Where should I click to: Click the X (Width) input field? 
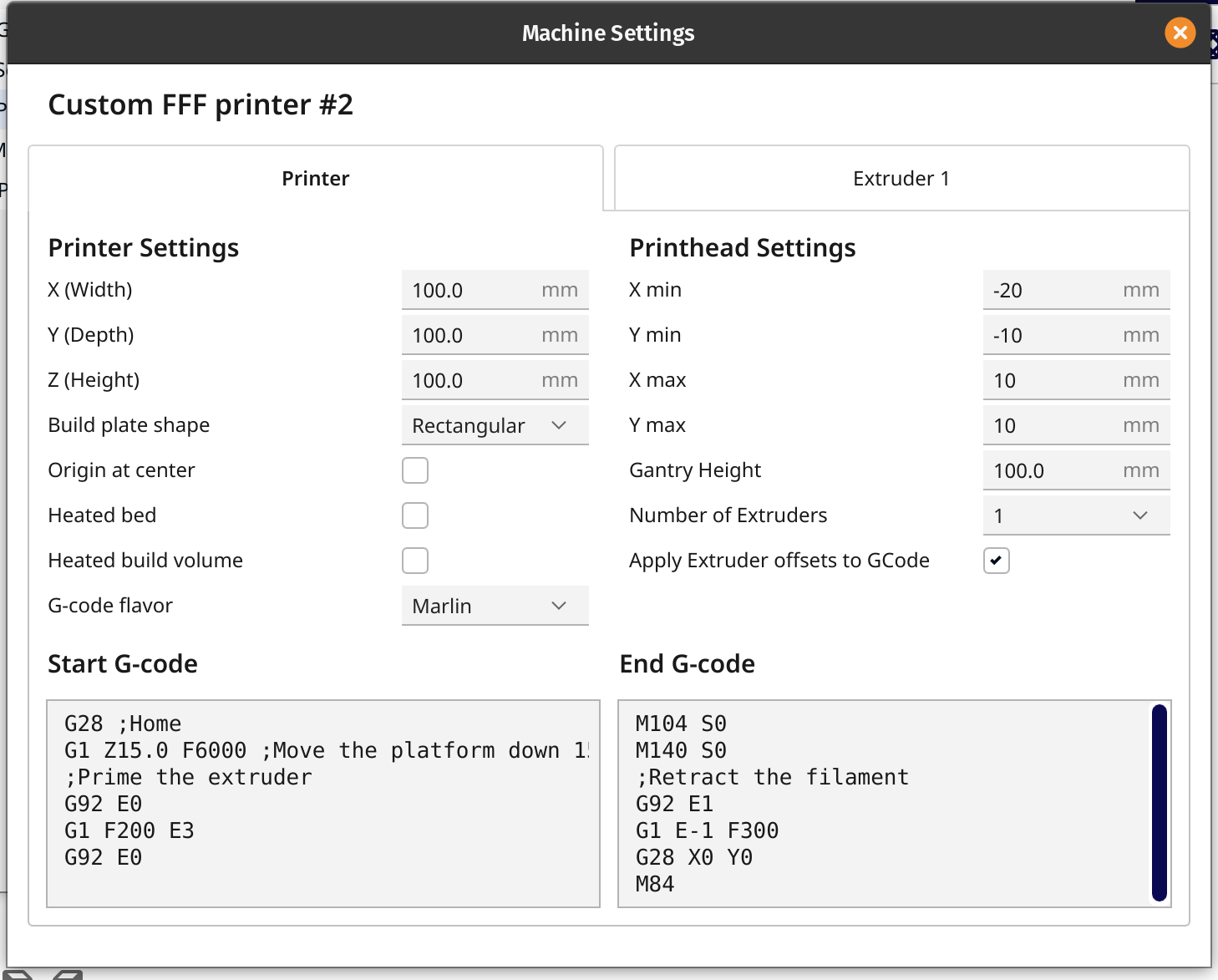pos(495,289)
